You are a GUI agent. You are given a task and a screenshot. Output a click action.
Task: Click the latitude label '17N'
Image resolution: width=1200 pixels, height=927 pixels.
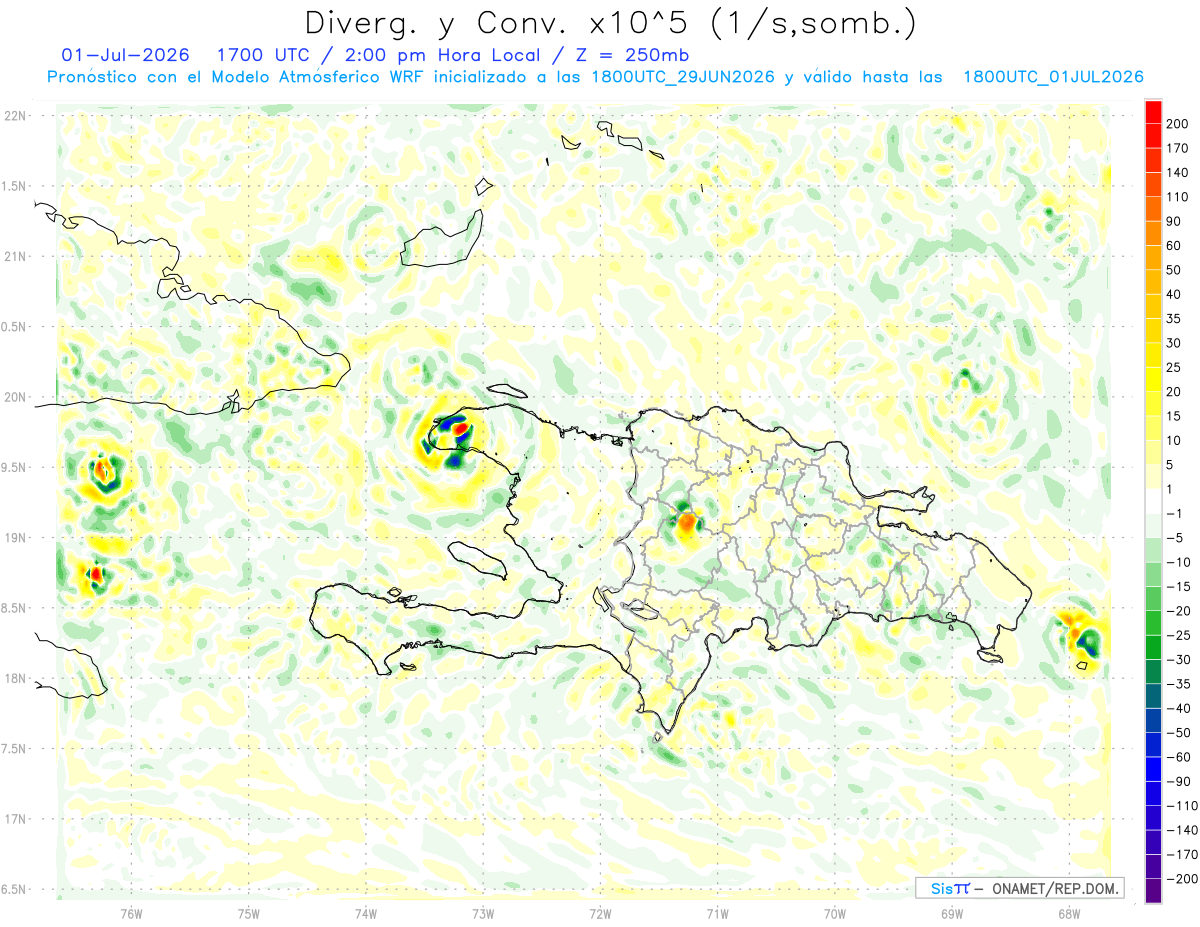point(14,819)
